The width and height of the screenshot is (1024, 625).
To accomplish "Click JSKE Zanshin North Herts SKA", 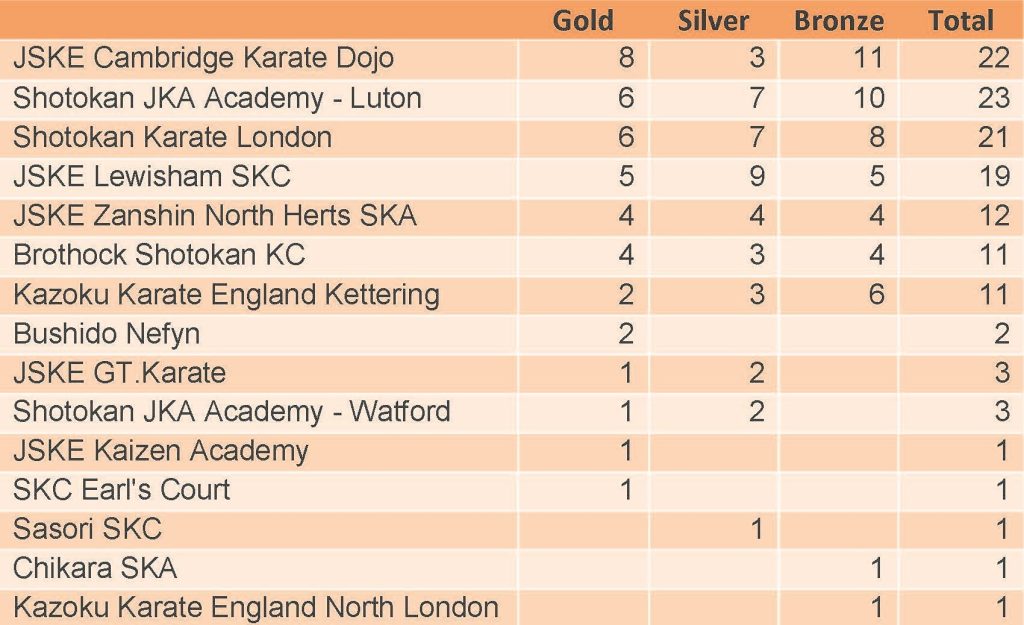I will pyautogui.click(x=215, y=215).
